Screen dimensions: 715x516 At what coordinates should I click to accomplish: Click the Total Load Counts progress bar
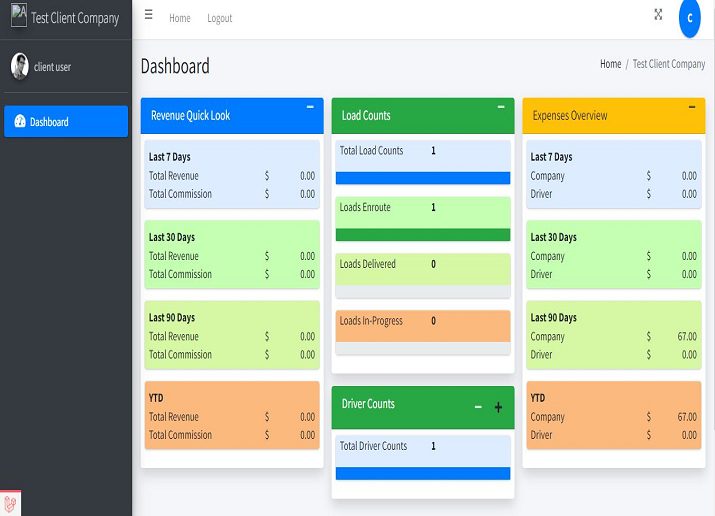pos(423,178)
